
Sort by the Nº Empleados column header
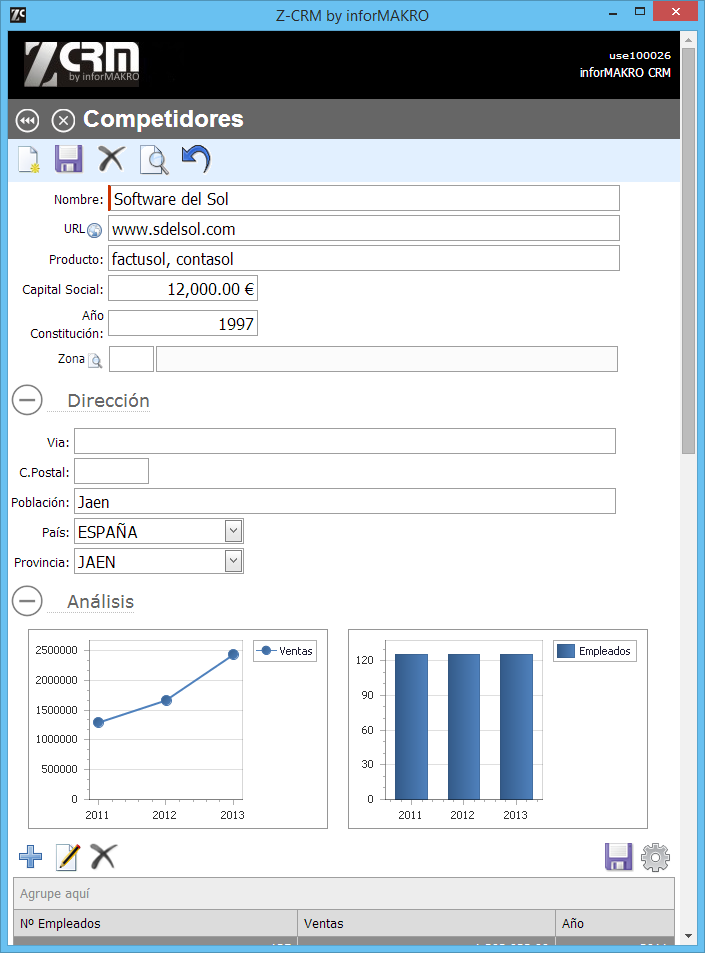155,923
